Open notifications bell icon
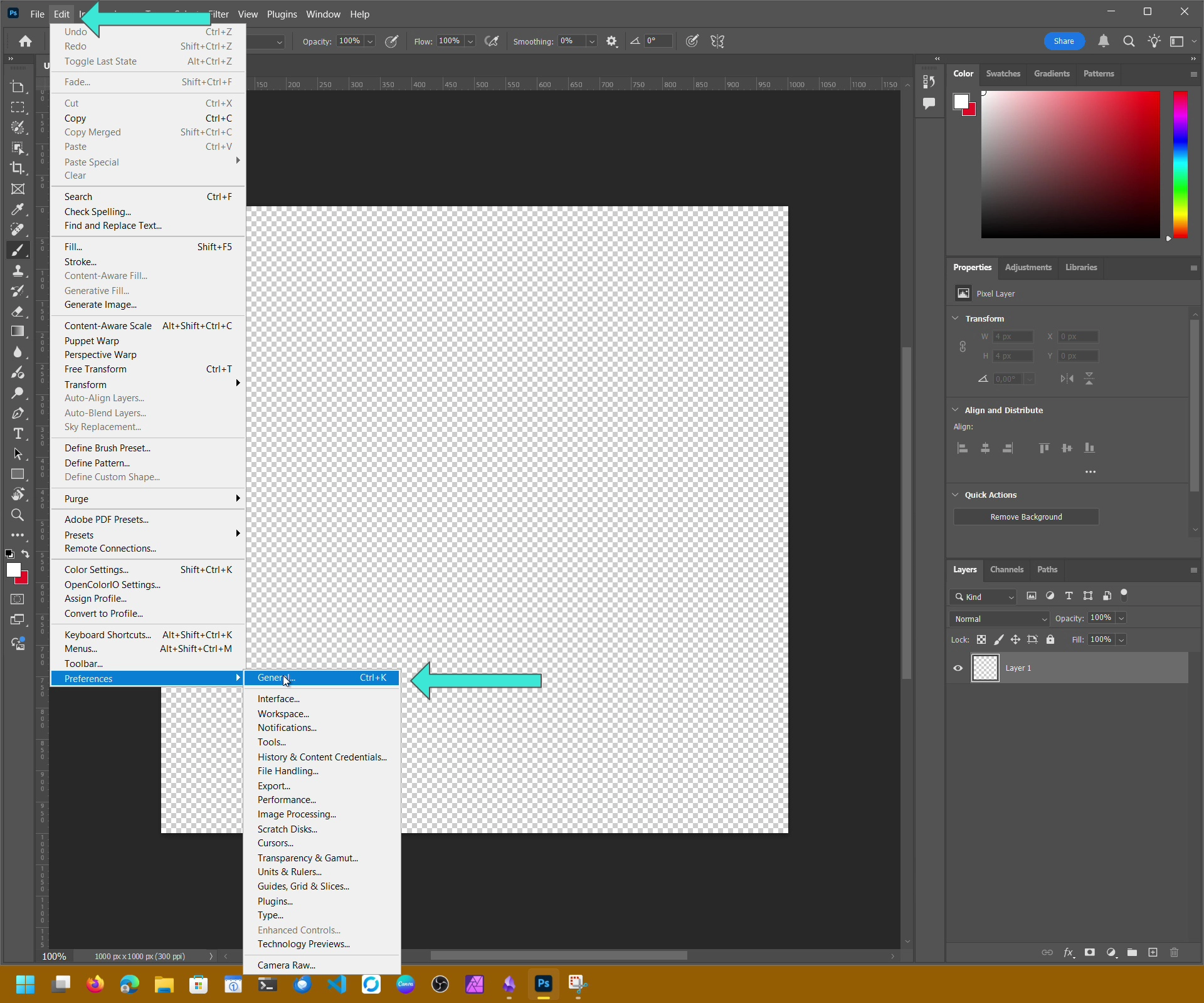 click(1104, 41)
